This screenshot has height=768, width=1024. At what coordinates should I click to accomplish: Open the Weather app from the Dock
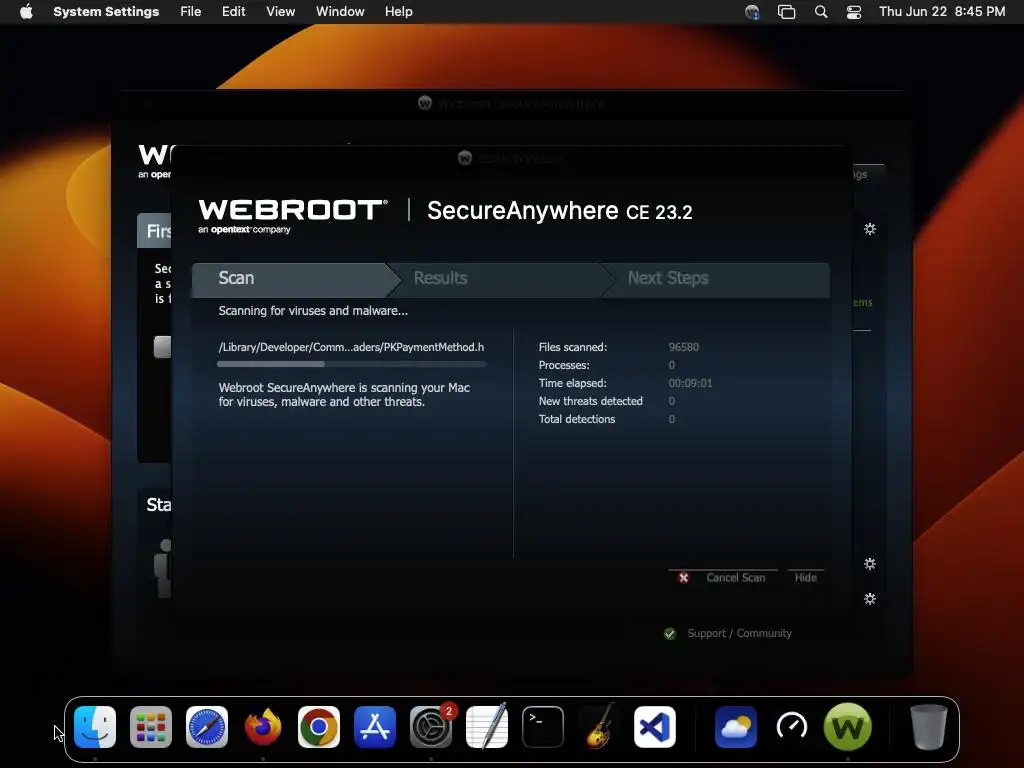pyautogui.click(x=736, y=727)
